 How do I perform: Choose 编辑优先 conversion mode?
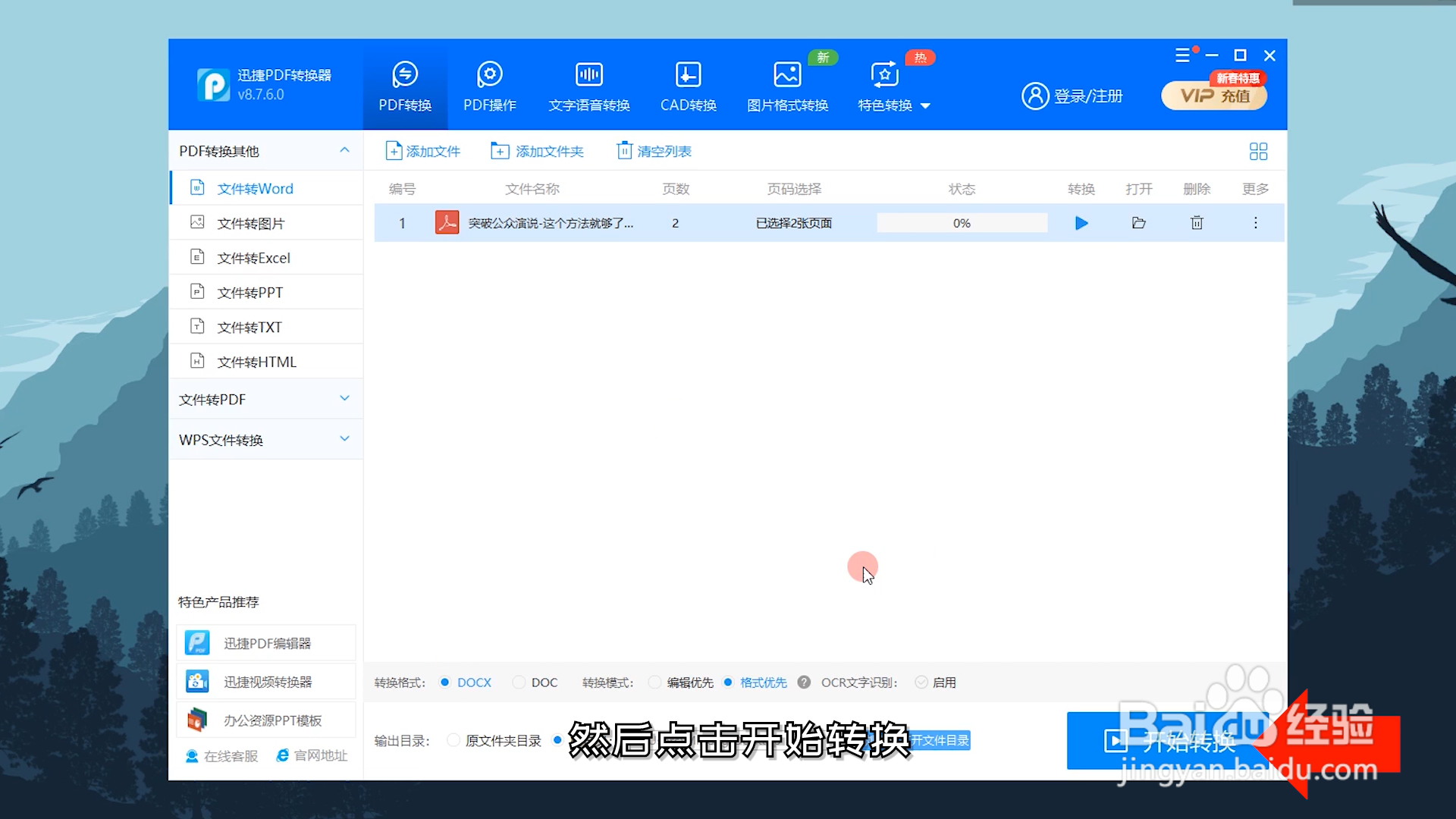[655, 682]
